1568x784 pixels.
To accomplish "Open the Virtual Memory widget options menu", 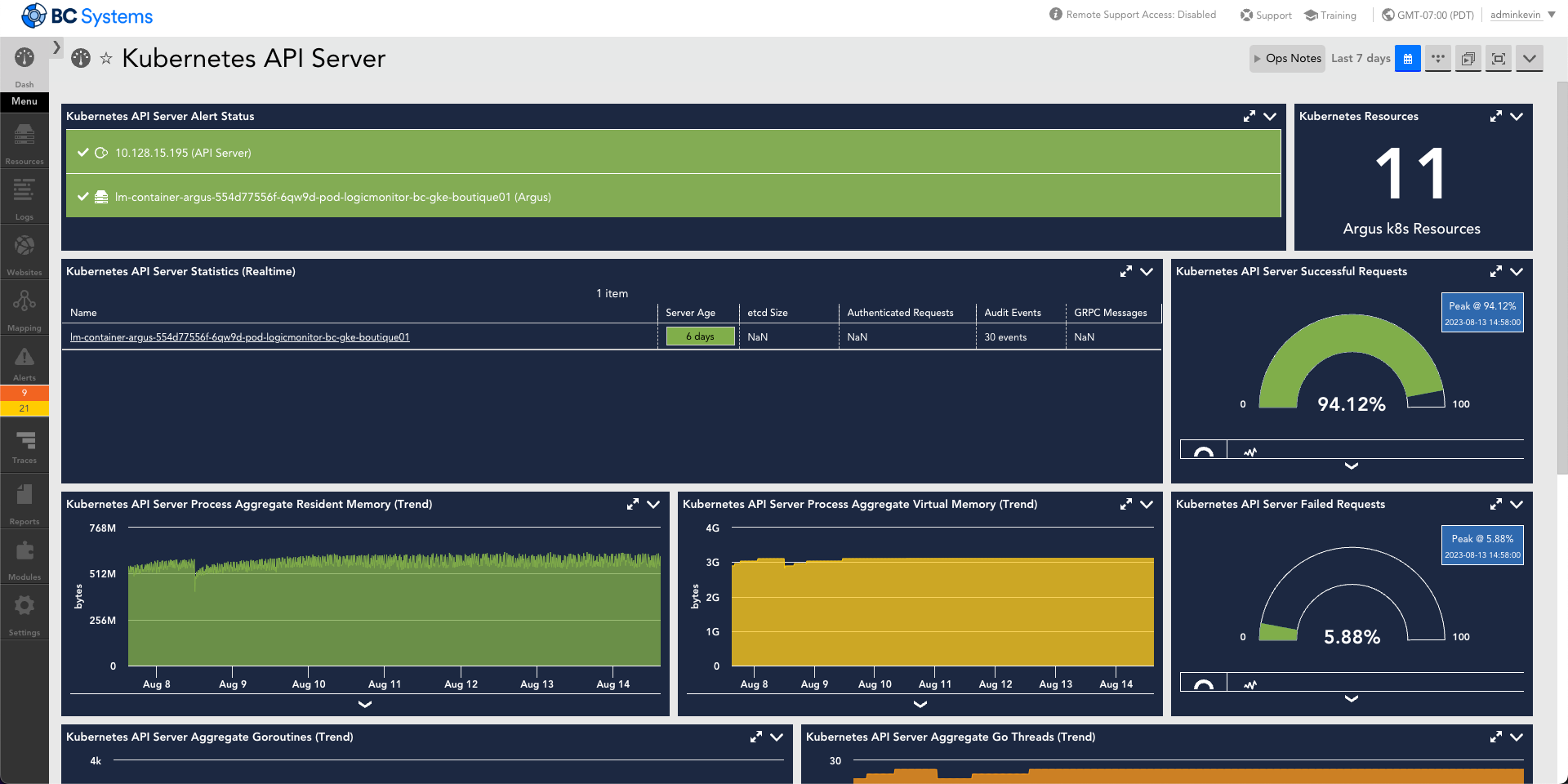I will (1147, 504).
